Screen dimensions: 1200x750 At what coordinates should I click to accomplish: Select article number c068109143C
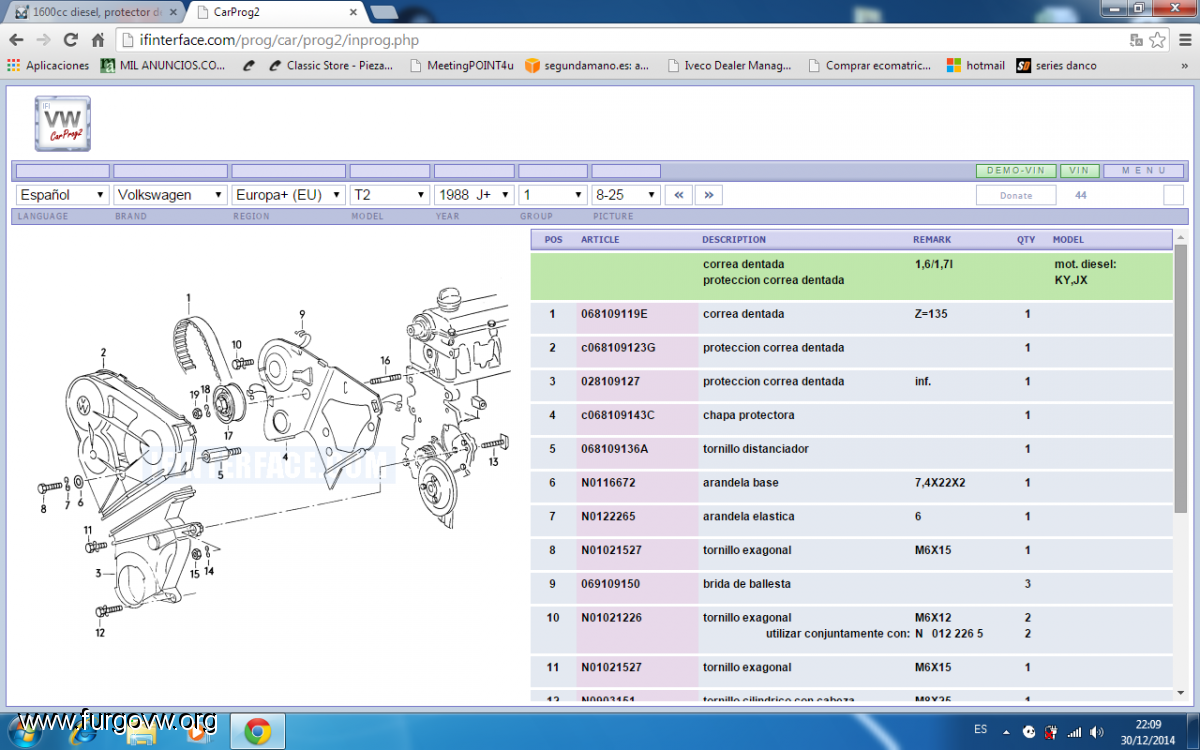pos(618,416)
